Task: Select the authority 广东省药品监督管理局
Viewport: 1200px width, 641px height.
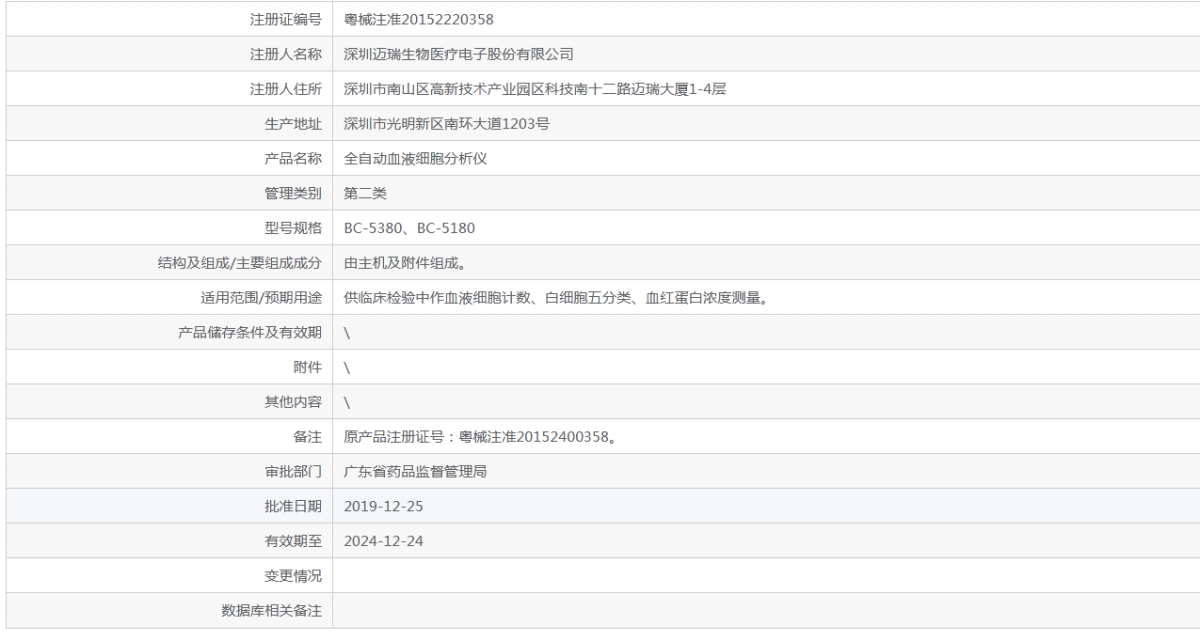Action: coord(415,471)
